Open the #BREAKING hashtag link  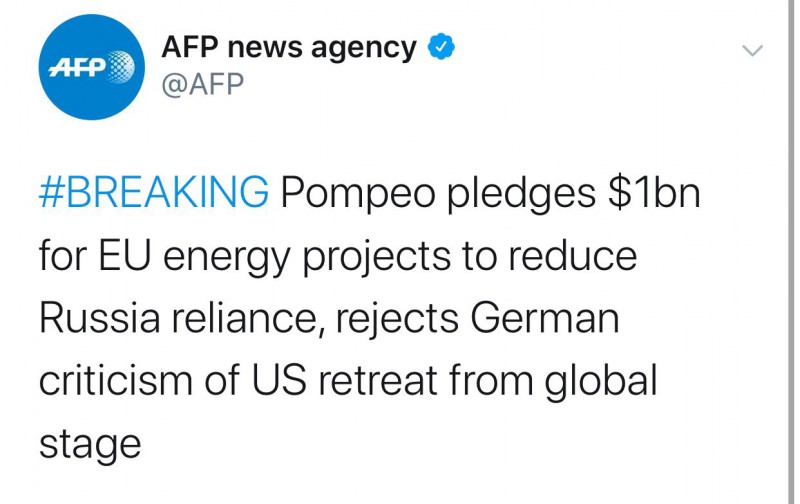[153, 192]
